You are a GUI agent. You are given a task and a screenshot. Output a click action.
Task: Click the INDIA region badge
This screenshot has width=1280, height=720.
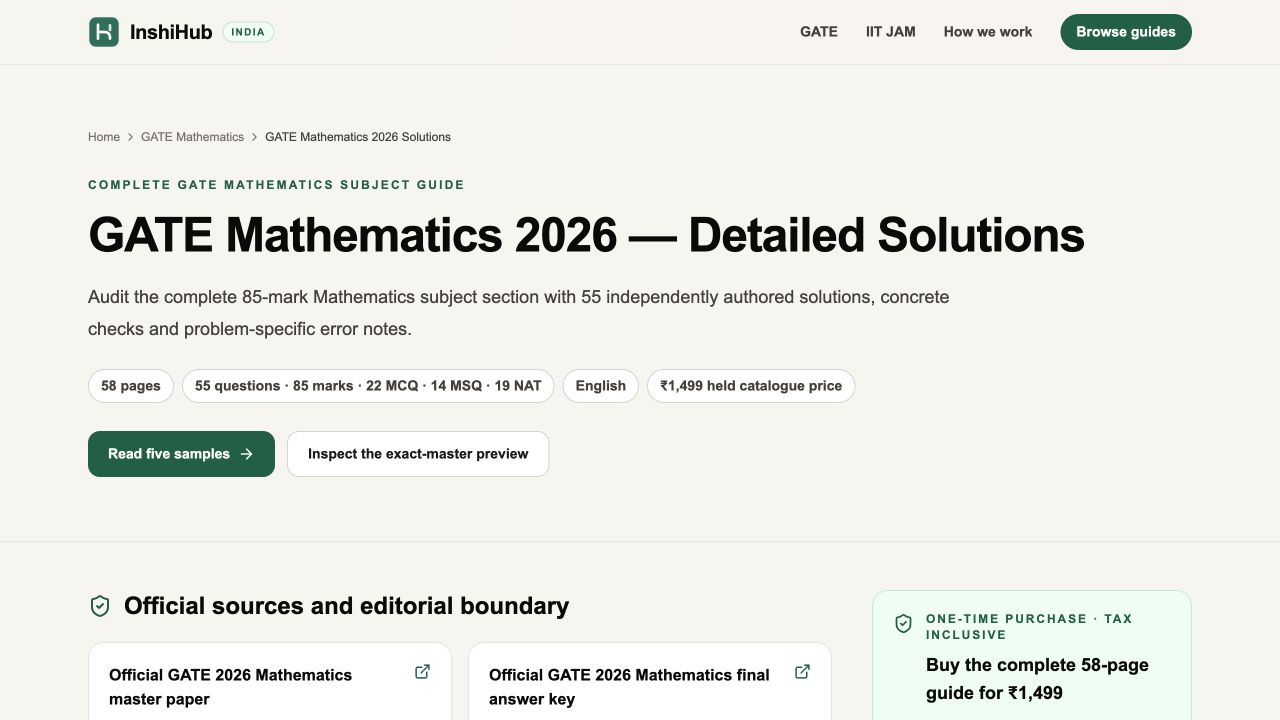(x=248, y=32)
